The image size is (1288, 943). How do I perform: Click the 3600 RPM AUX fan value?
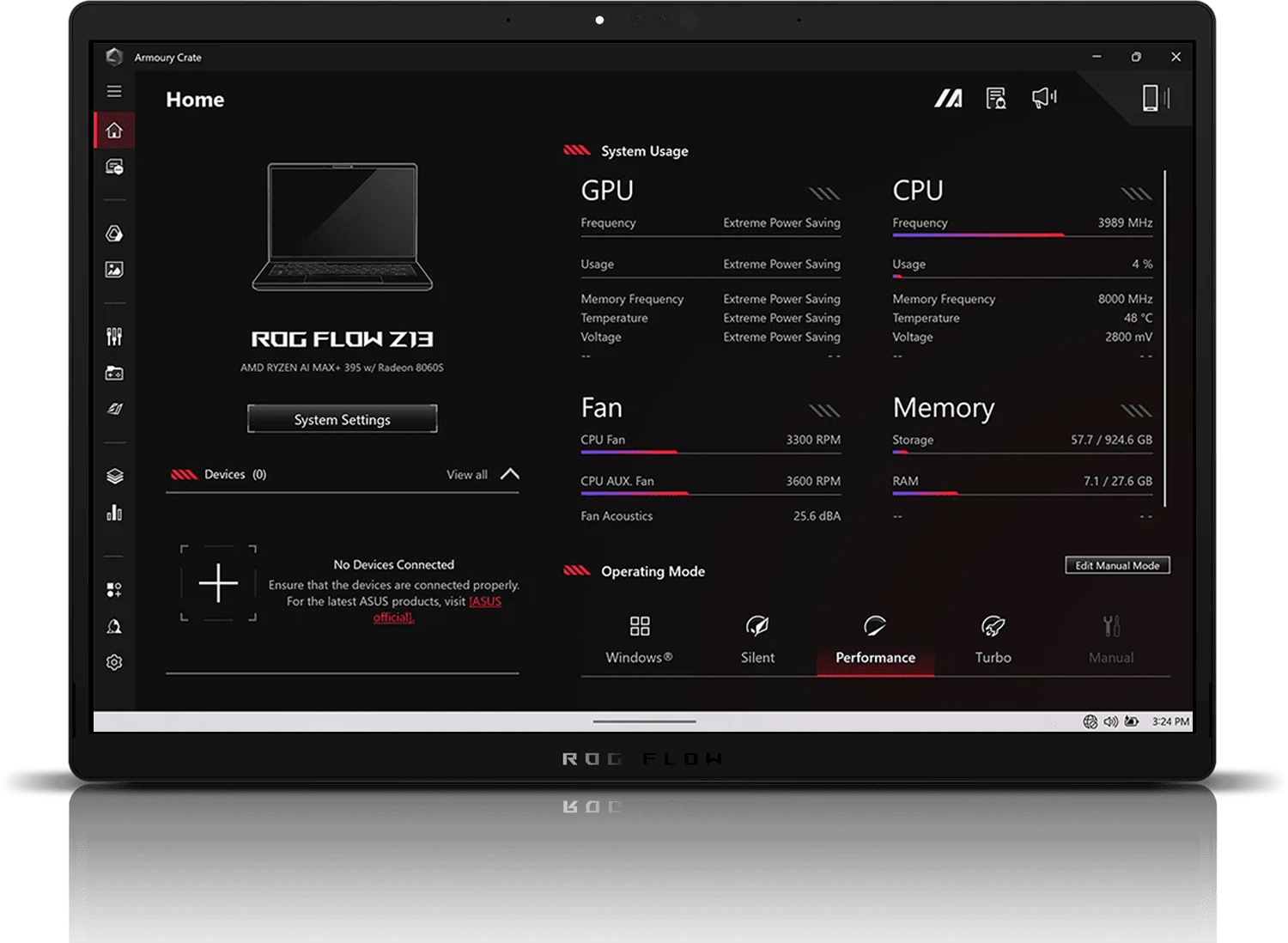[813, 481]
